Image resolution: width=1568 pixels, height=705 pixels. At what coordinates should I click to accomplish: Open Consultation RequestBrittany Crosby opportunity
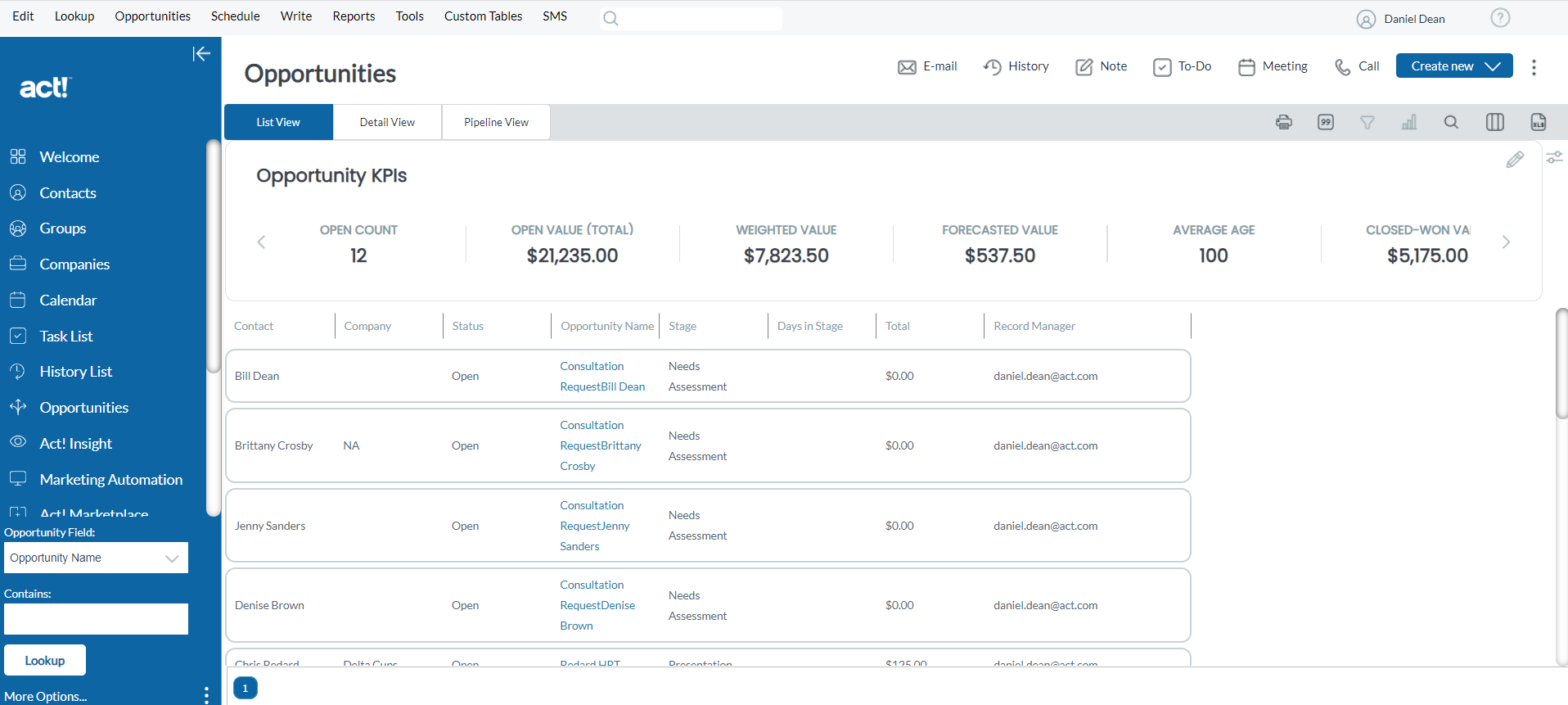[x=601, y=445]
